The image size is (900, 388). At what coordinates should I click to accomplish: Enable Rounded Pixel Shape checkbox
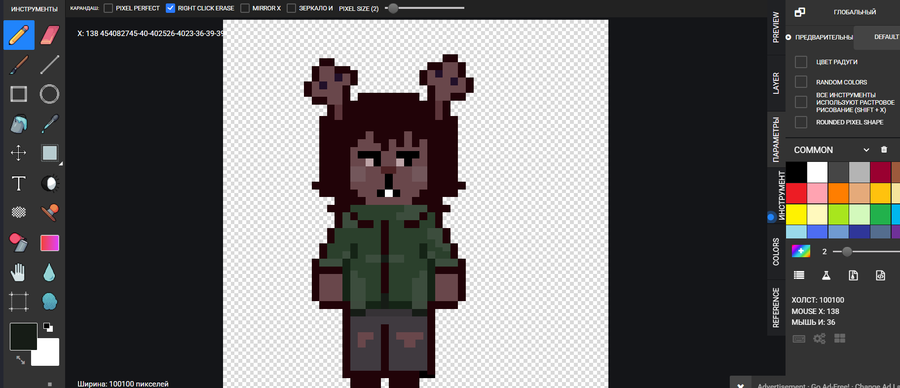(801, 122)
